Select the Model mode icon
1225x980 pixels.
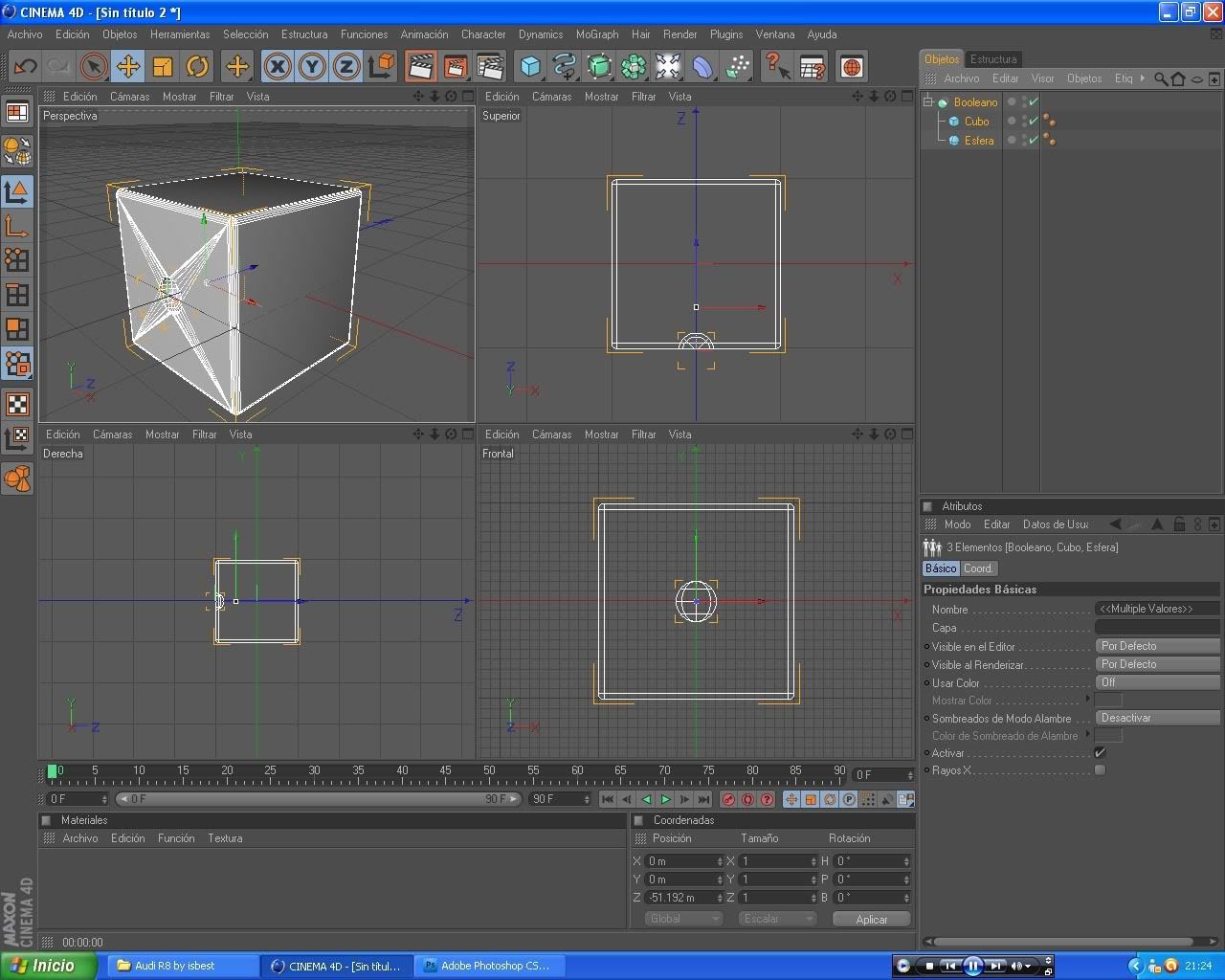(17, 190)
